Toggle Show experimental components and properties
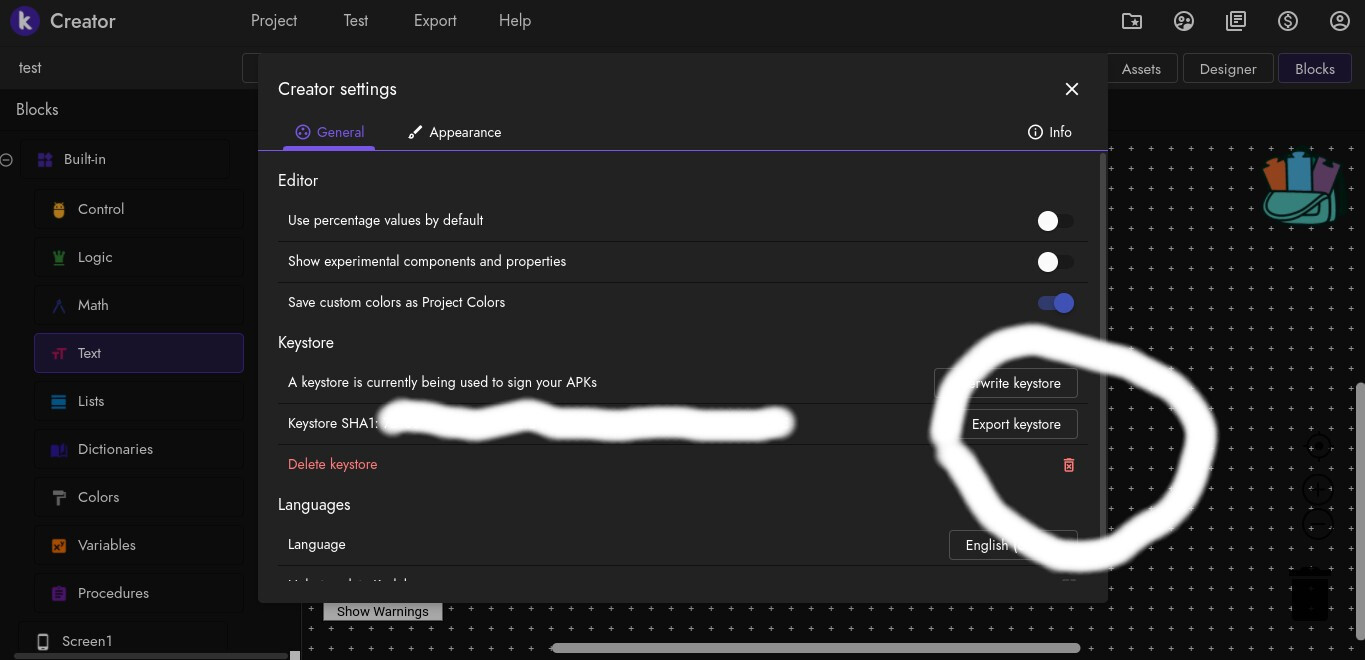Image resolution: width=1365 pixels, height=660 pixels. click(x=1055, y=262)
